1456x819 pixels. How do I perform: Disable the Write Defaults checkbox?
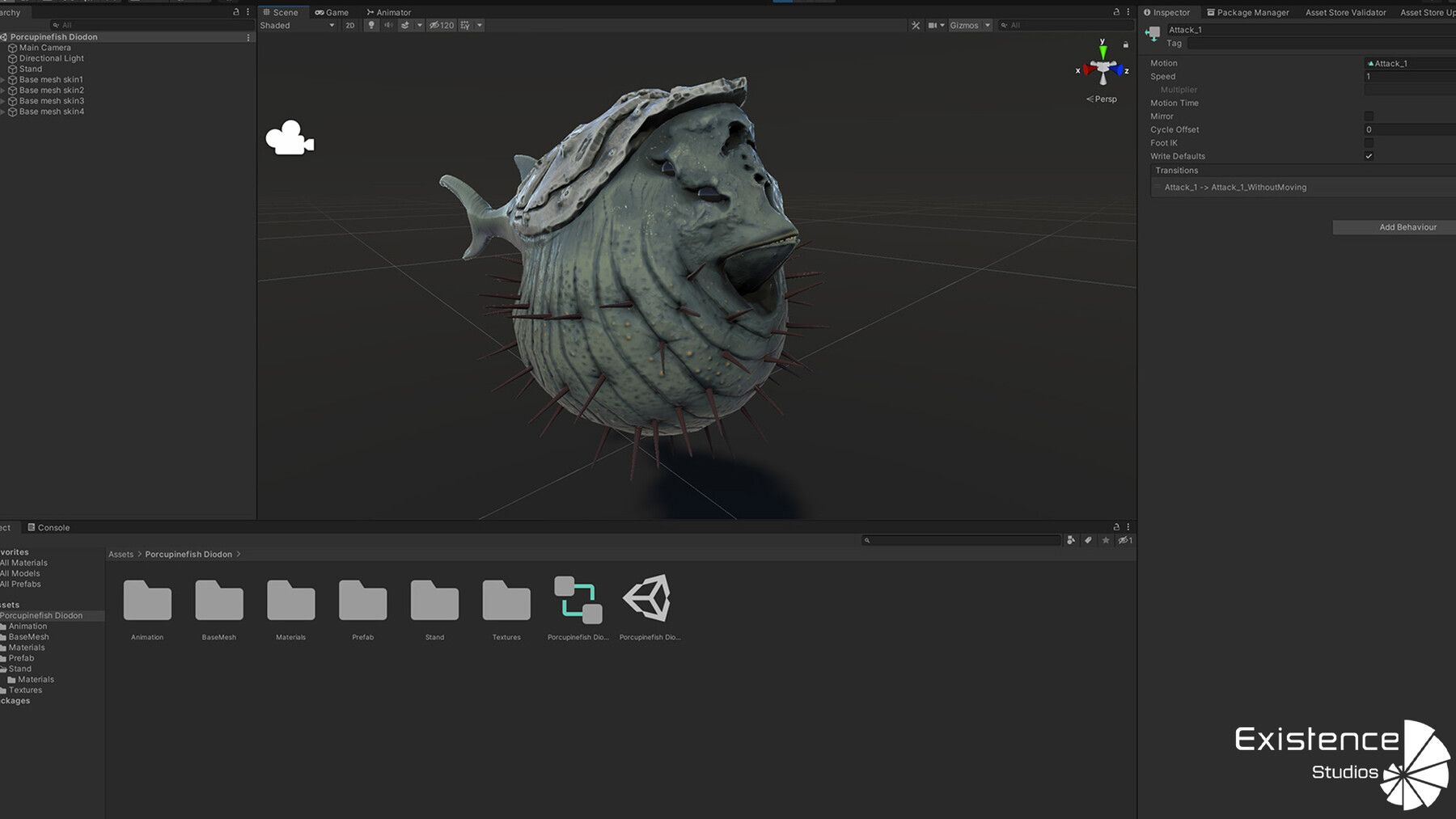(1369, 156)
